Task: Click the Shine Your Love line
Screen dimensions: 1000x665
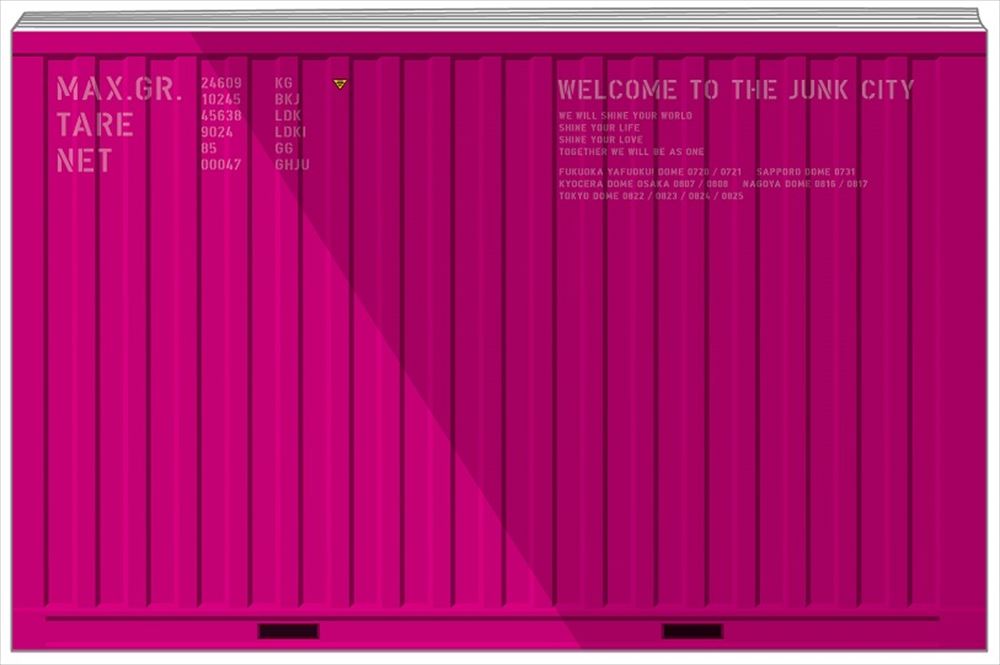Action: pyautogui.click(x=601, y=140)
